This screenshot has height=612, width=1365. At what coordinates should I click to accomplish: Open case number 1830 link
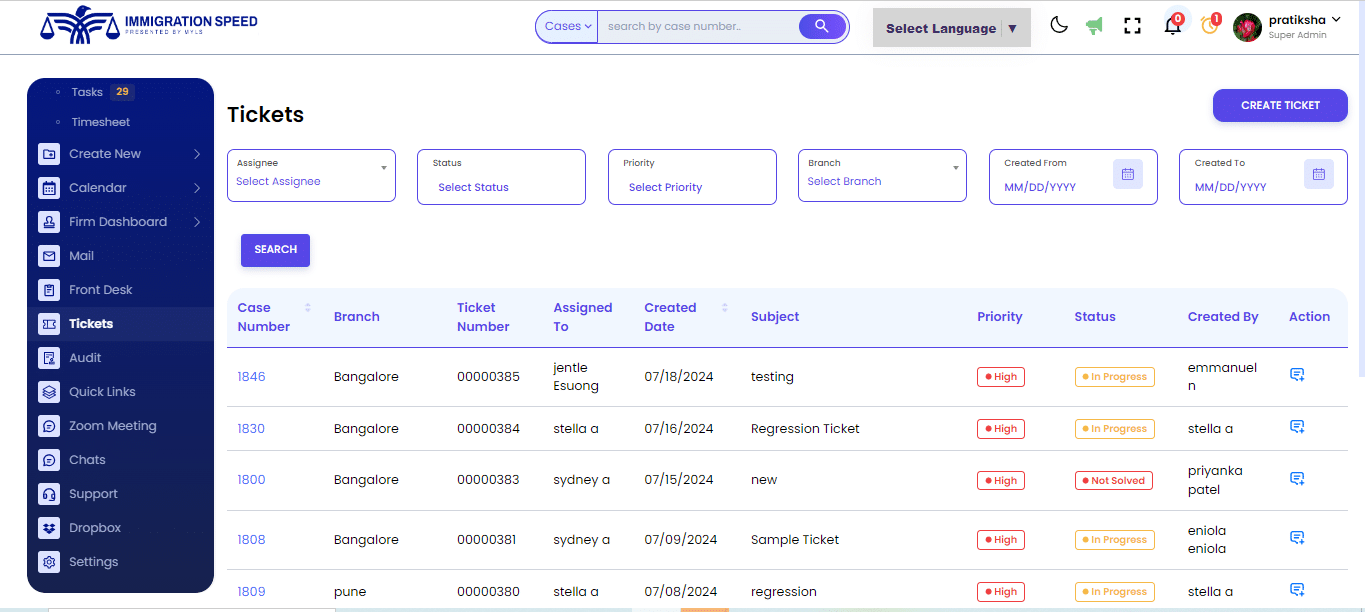click(251, 428)
